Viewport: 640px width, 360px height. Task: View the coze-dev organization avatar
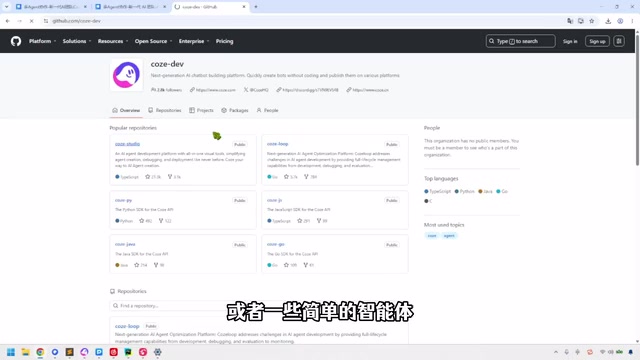(x=127, y=75)
